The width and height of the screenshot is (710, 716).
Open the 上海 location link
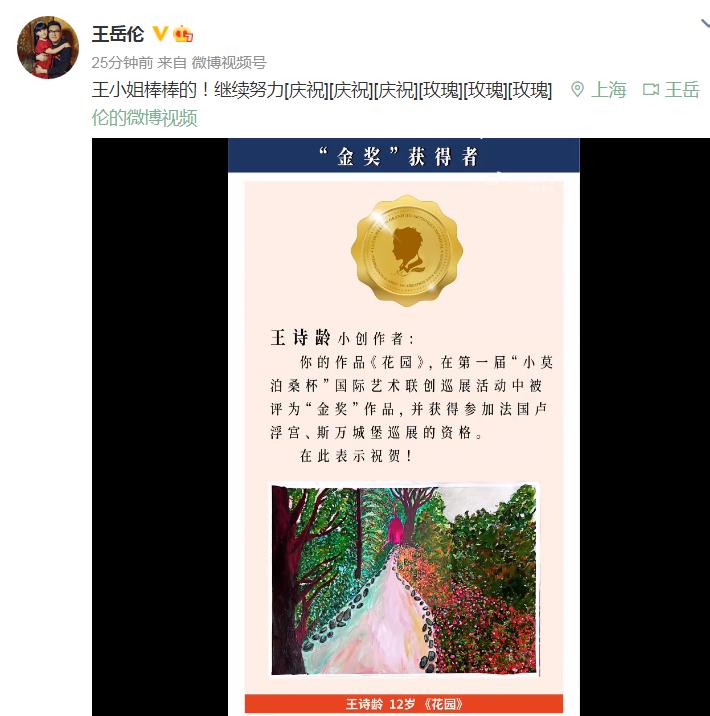tap(609, 90)
